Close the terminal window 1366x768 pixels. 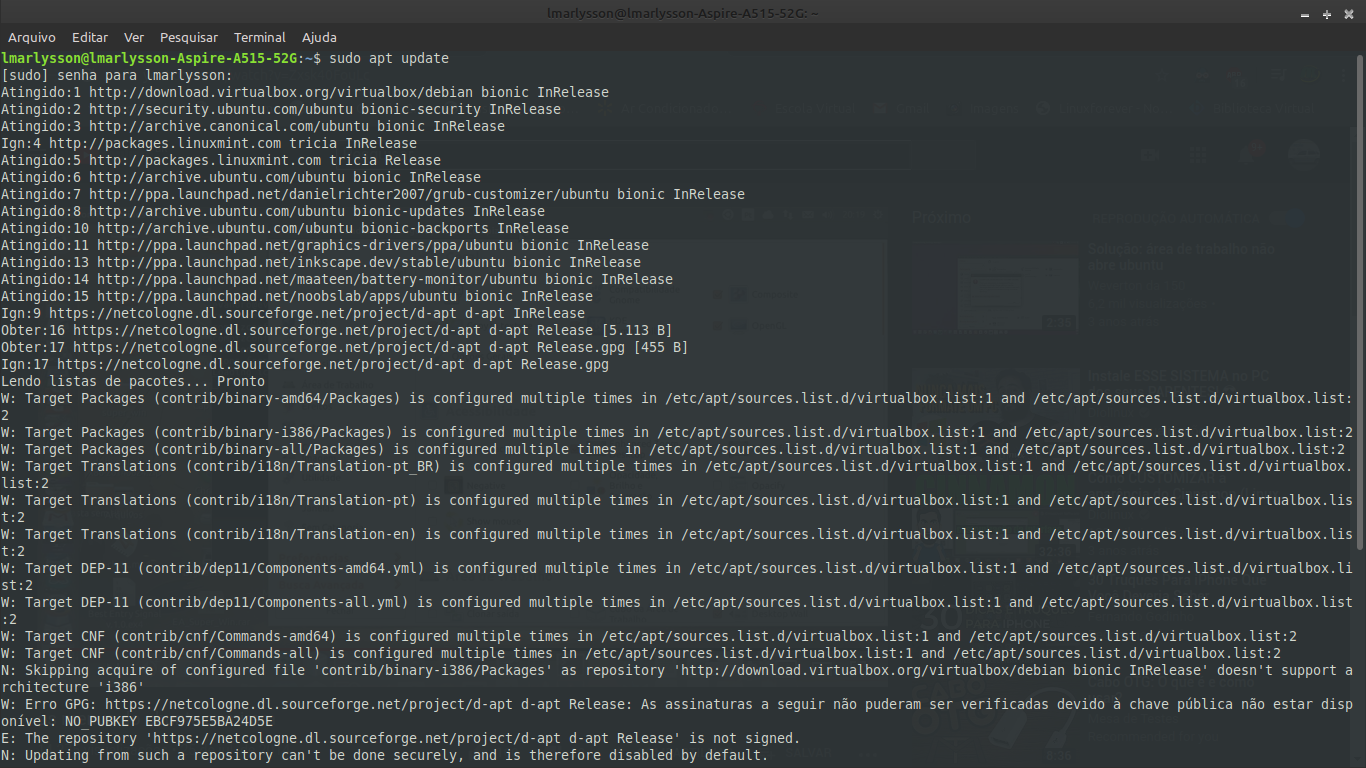(1347, 14)
